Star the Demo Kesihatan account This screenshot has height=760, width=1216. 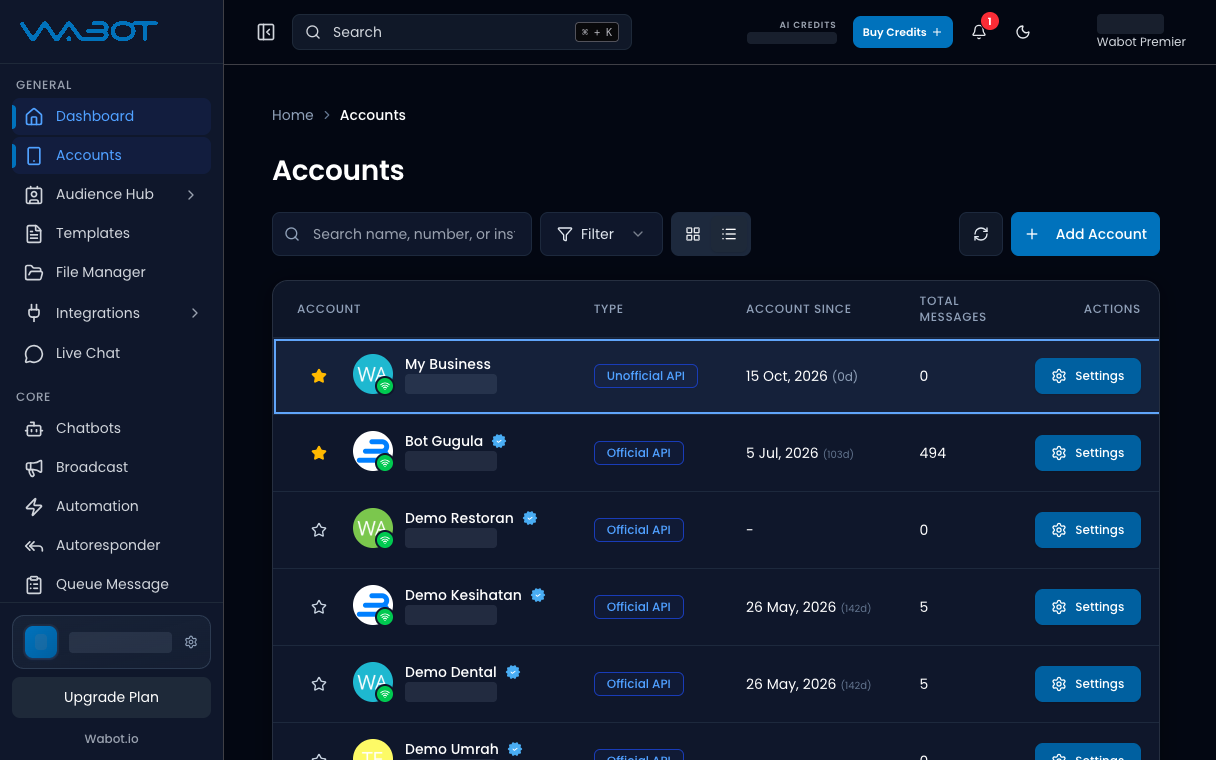point(319,607)
